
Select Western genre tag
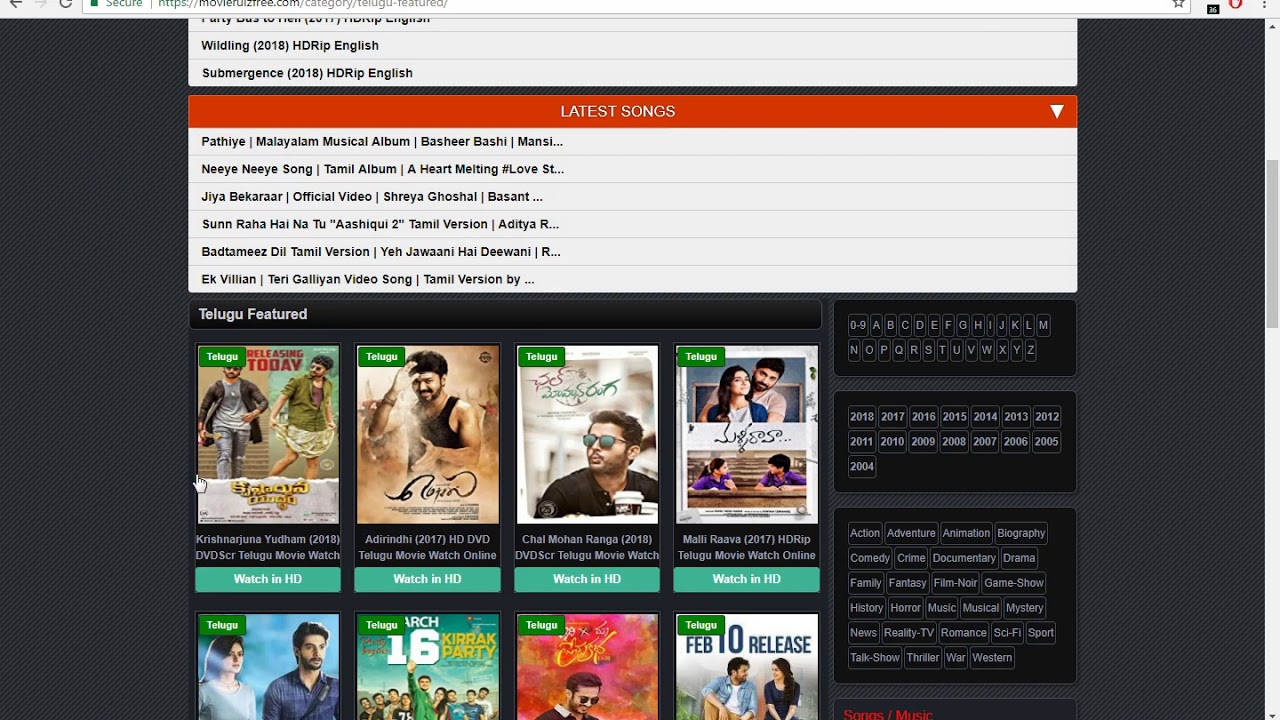[x=992, y=659]
